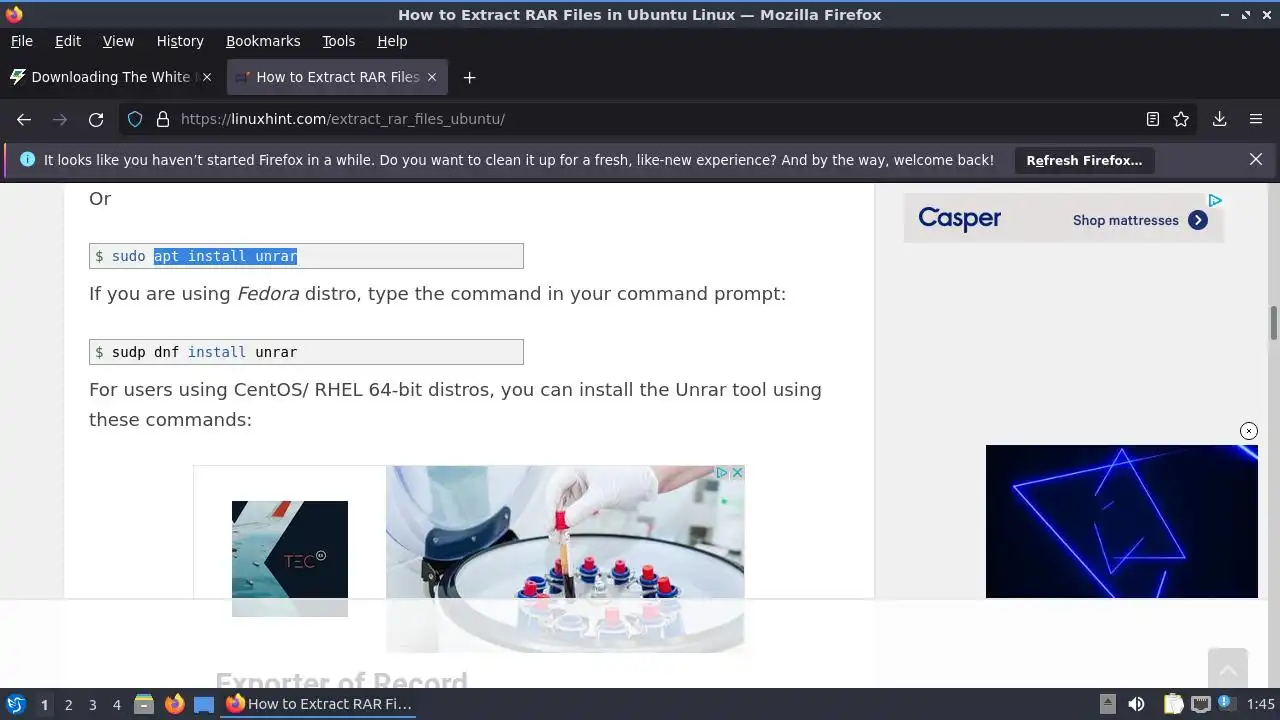Click the 'sudo apt install unrar' code box
The height and width of the screenshot is (720, 1280).
(x=306, y=256)
